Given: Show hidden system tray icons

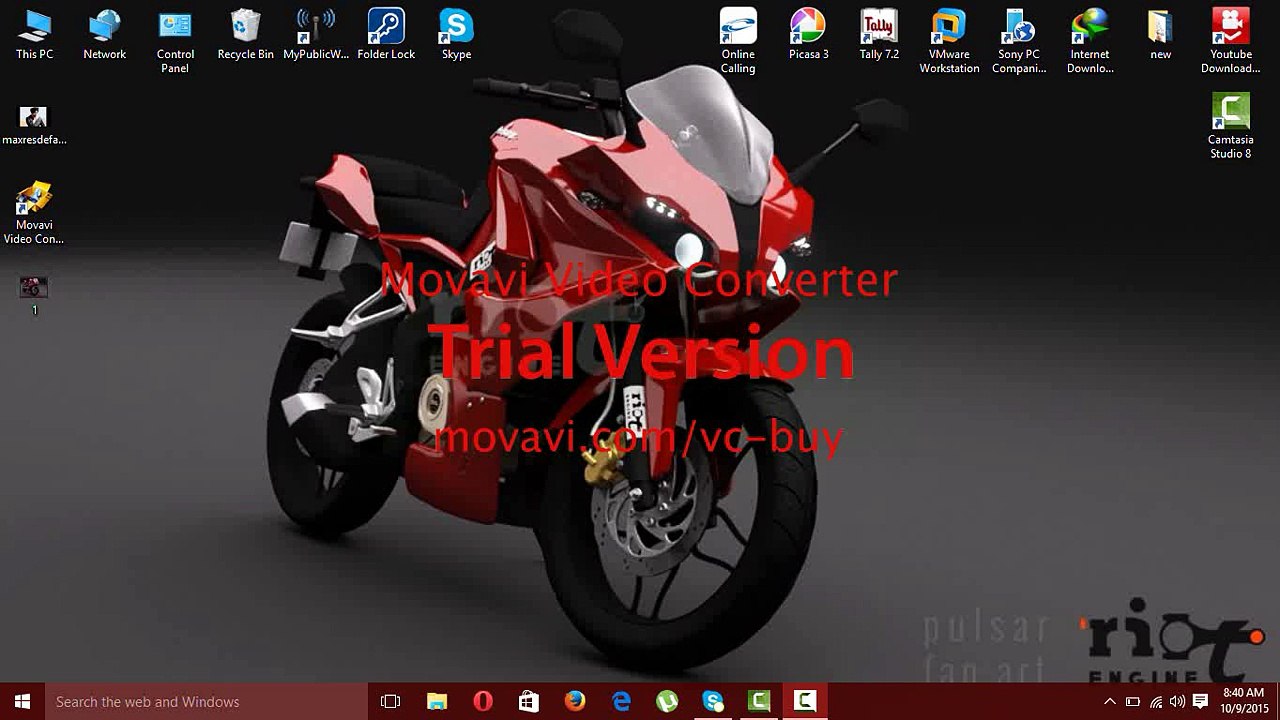Looking at the screenshot, I should pyautogui.click(x=1110, y=702).
